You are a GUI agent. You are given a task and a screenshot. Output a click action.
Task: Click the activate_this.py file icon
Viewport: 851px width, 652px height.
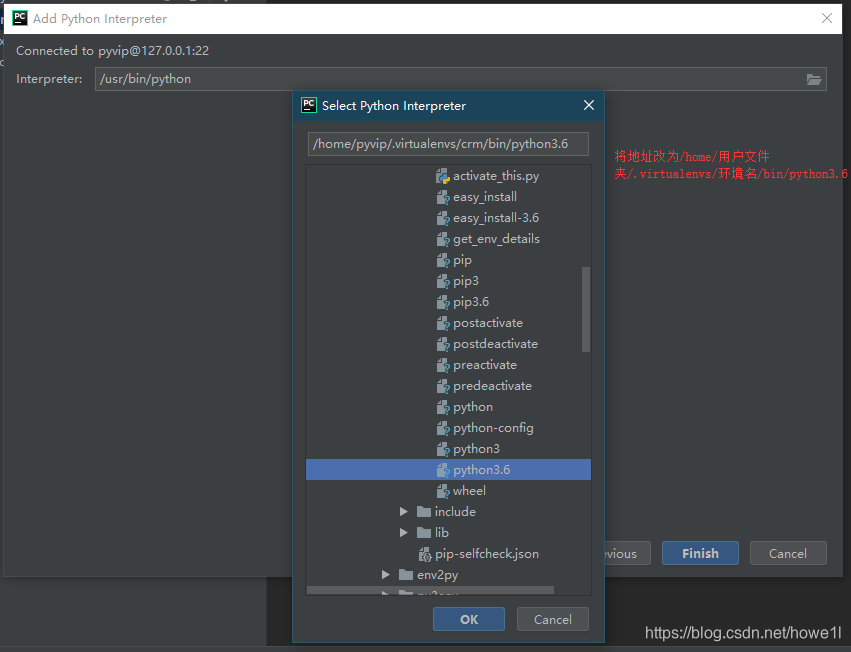pyautogui.click(x=443, y=176)
